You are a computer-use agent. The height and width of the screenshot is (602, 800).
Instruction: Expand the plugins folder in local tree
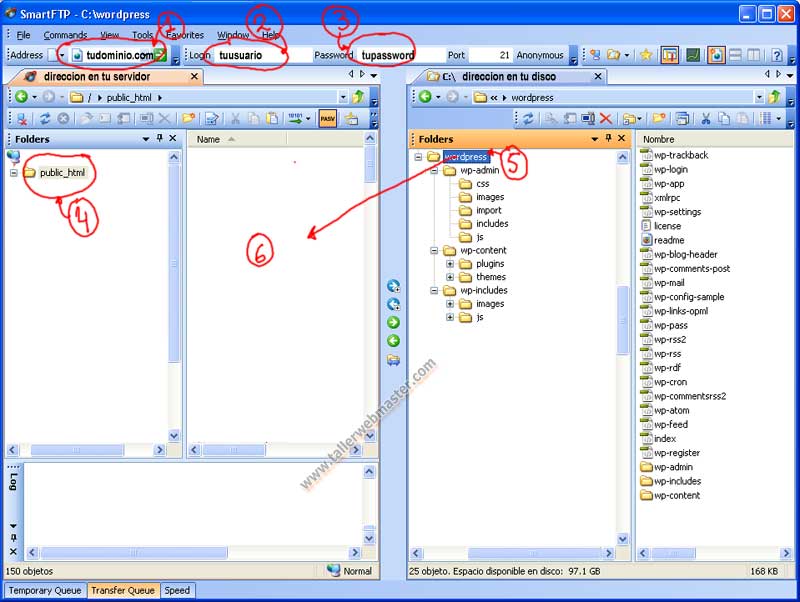(x=450, y=264)
